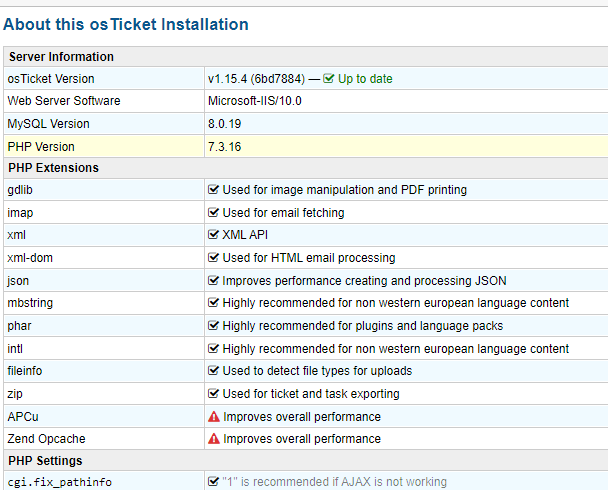Click the xml-dom row check icon
The height and width of the screenshot is (490, 608).
213,257
